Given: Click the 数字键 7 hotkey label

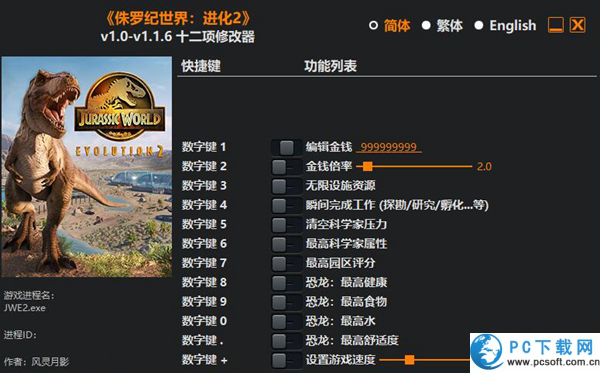Looking at the screenshot, I should pyautogui.click(x=204, y=263).
